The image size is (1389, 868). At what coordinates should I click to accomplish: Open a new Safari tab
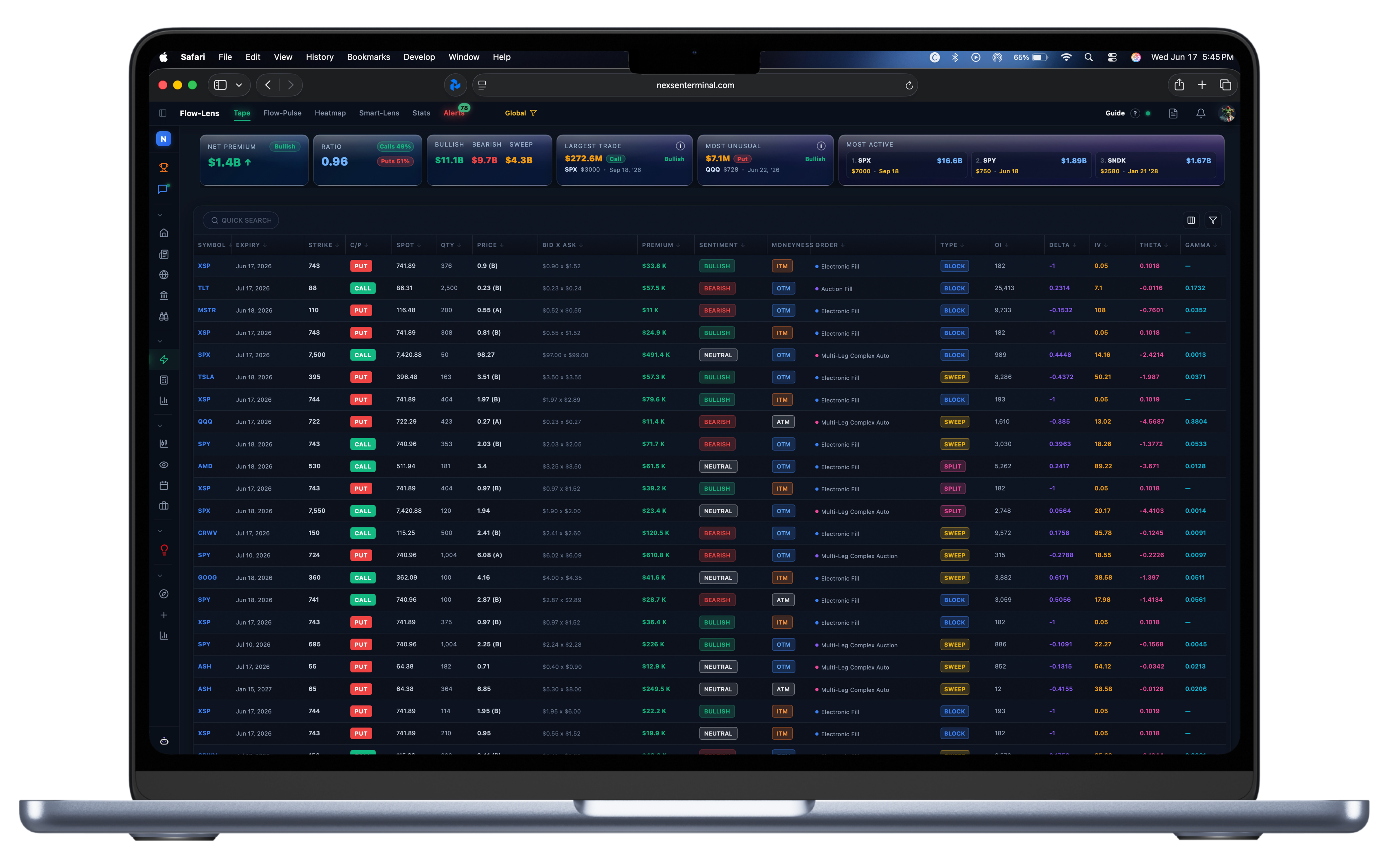point(1202,85)
